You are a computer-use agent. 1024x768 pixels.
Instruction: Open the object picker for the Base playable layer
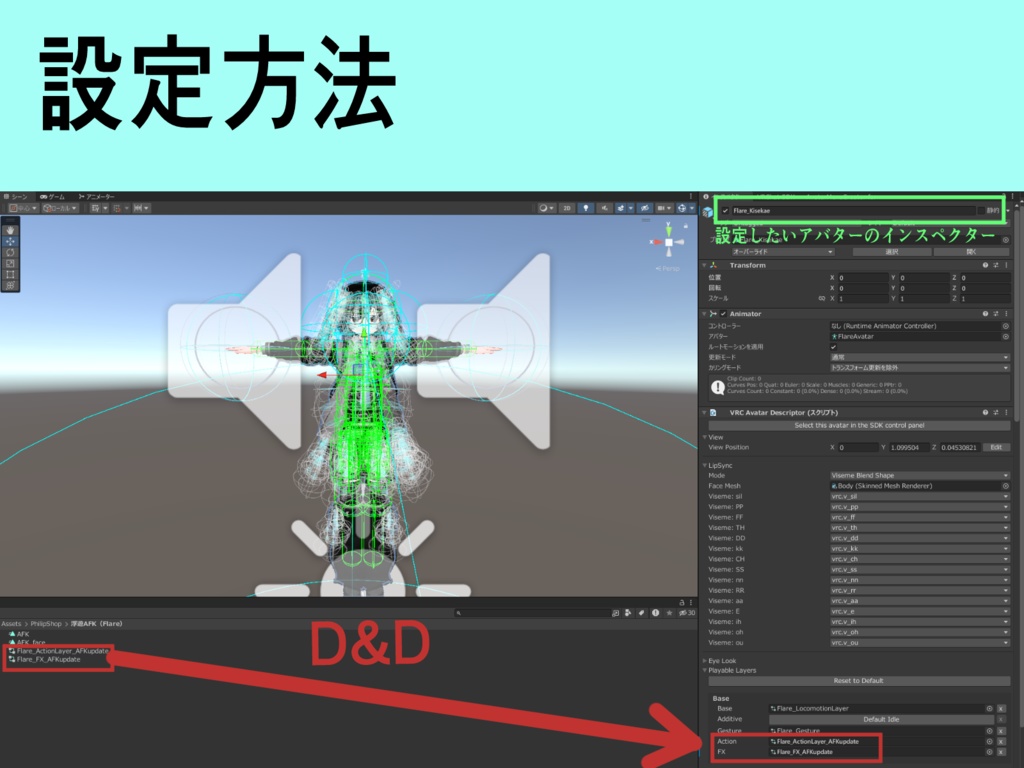pos(989,708)
